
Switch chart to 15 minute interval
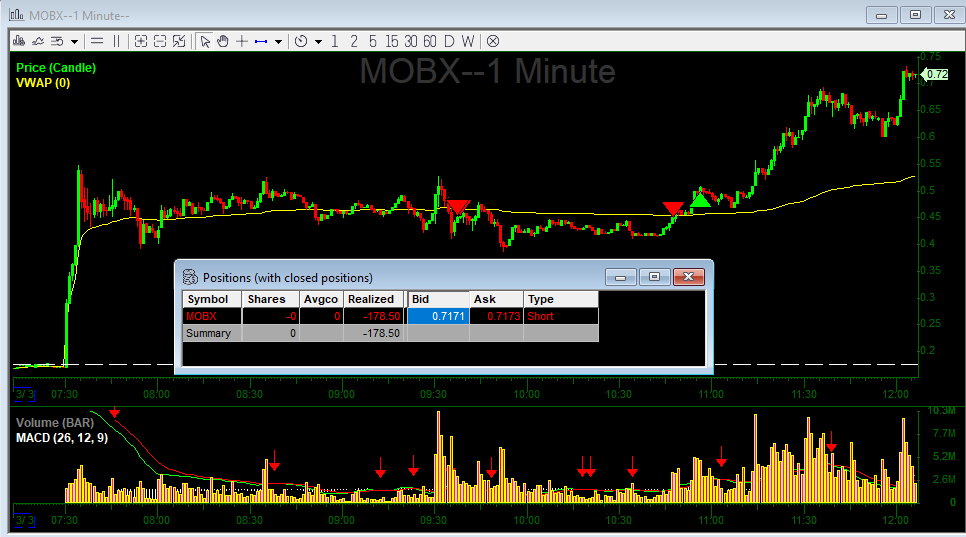click(392, 41)
